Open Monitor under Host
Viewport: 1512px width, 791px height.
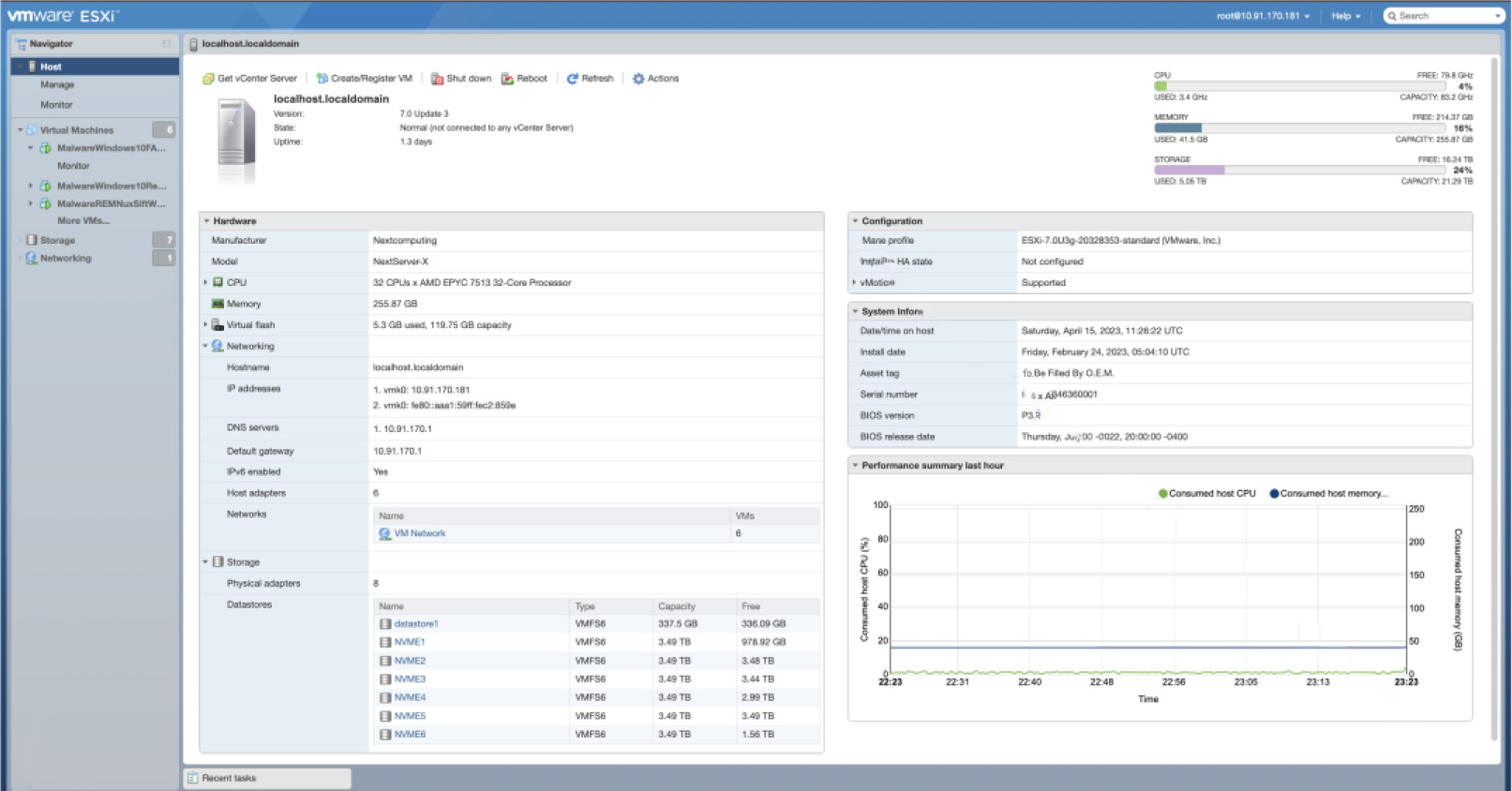coord(56,105)
